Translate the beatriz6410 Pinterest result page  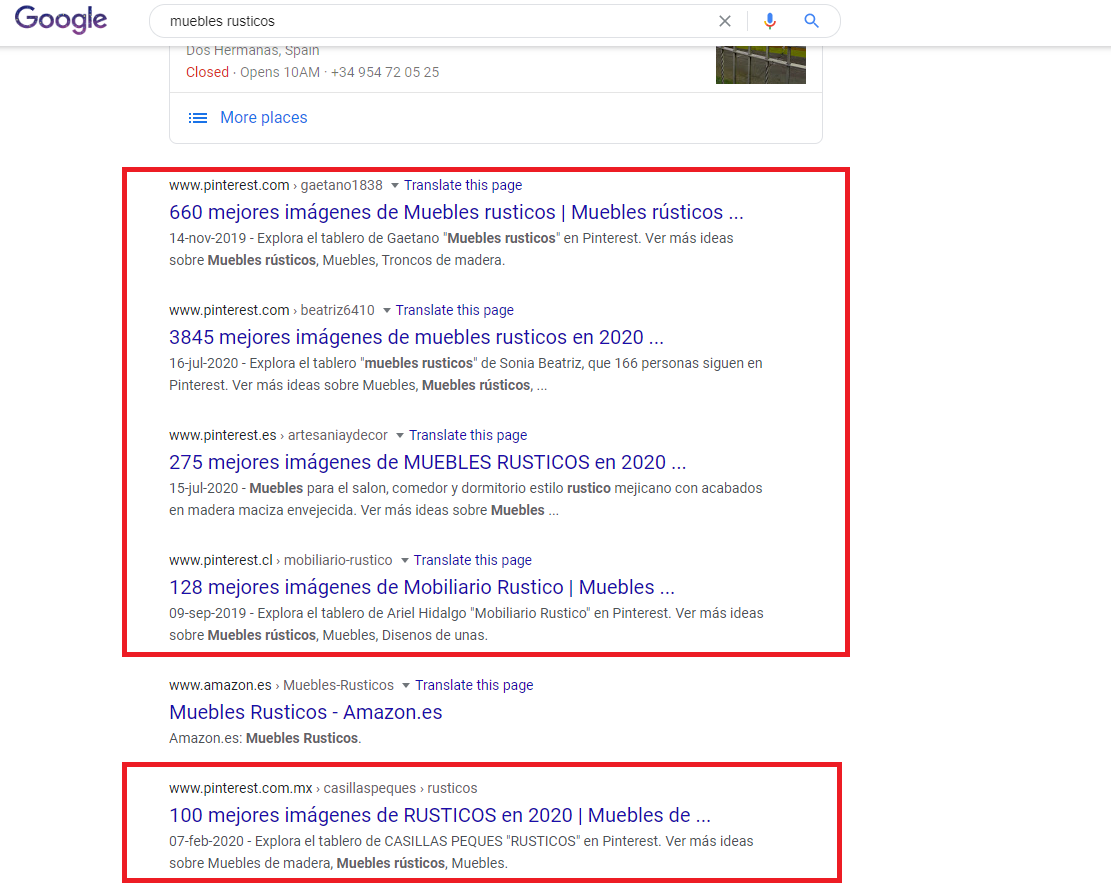[454, 310]
